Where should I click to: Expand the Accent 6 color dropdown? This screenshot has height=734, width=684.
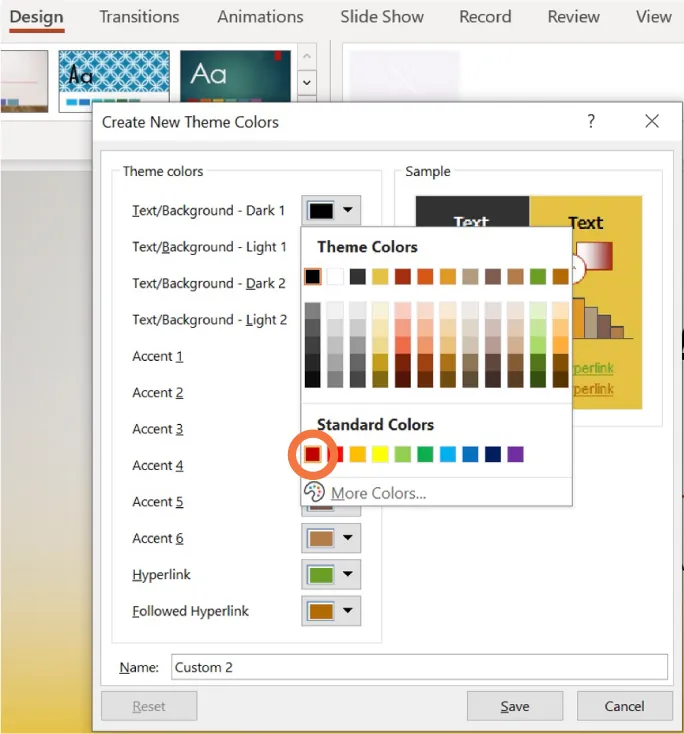click(x=331, y=538)
